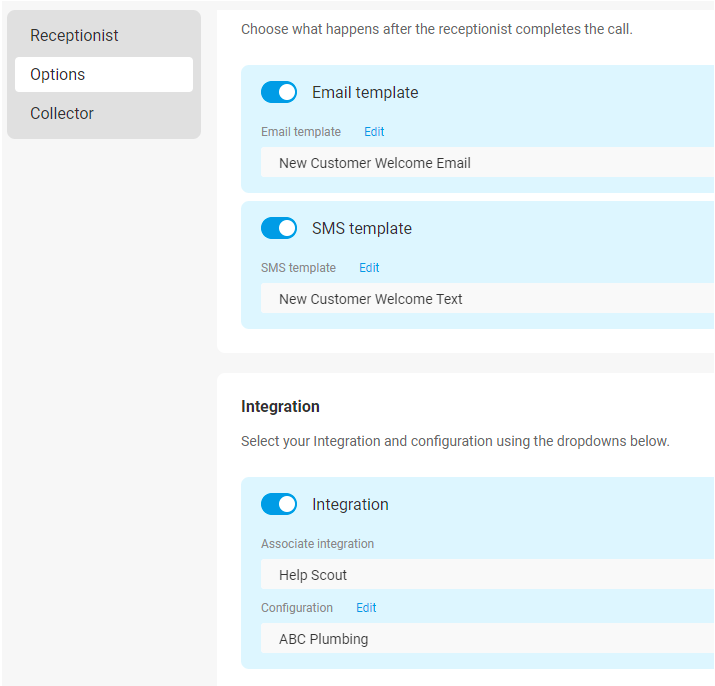Toggle the Integration switch off
Viewport: 715px width, 686px height.
pos(279,504)
